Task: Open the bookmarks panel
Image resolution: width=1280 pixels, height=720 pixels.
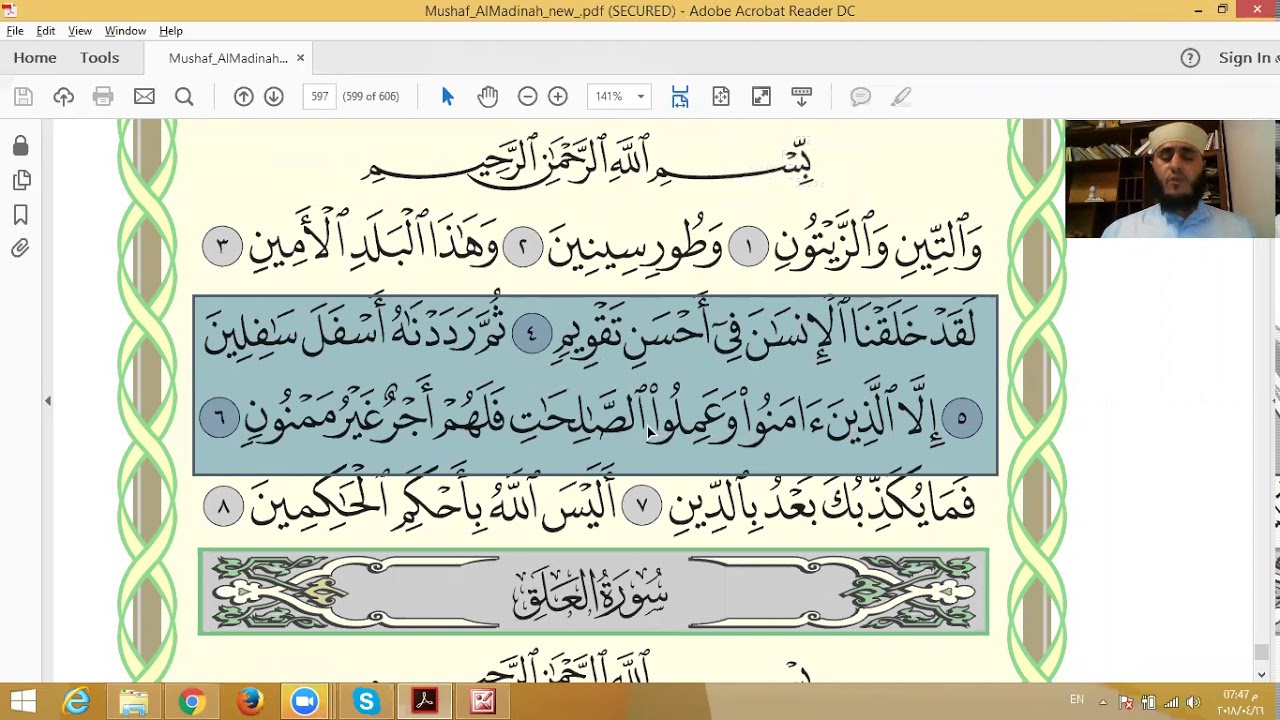Action: pyautogui.click(x=20, y=214)
